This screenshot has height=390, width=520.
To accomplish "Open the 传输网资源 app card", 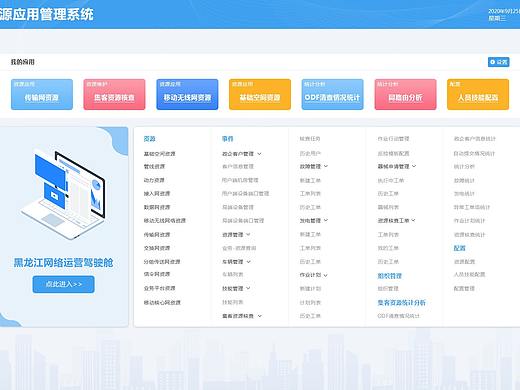I will [42, 94].
